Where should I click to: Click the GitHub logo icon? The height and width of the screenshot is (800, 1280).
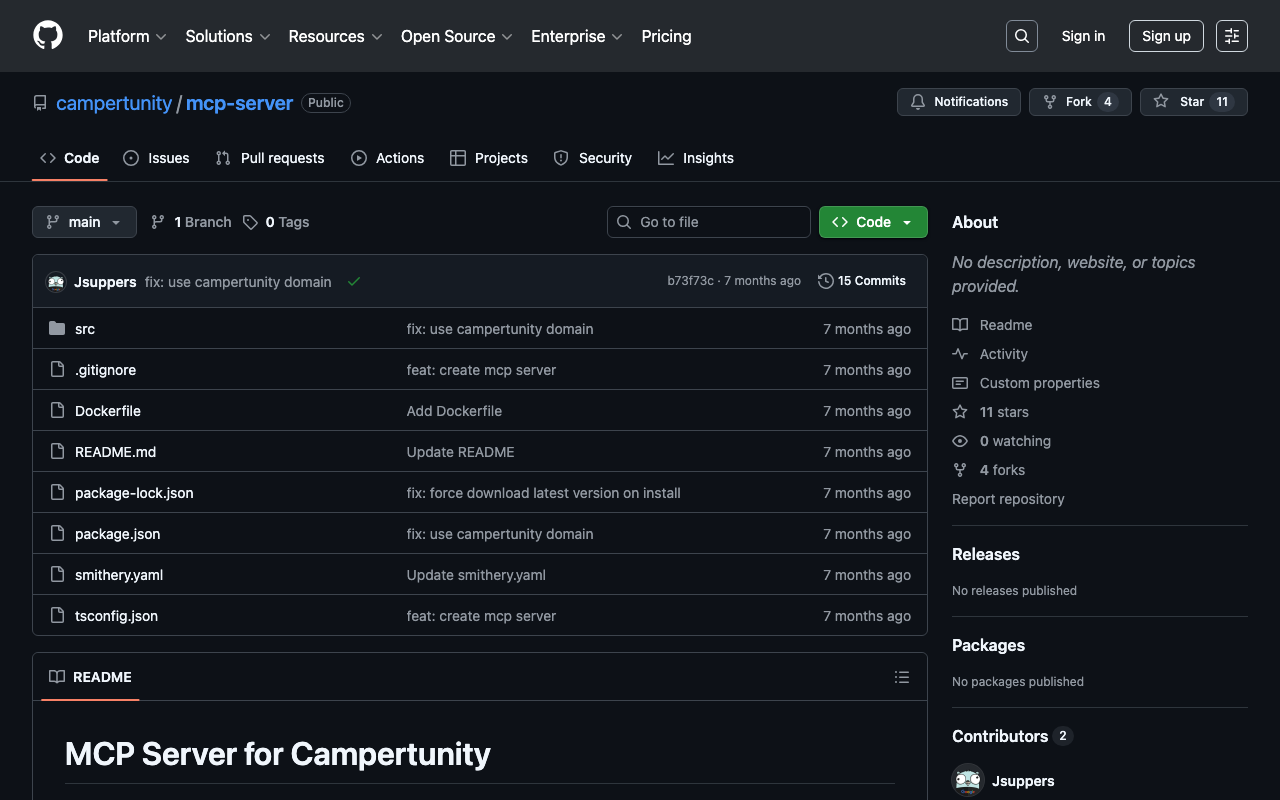(48, 36)
